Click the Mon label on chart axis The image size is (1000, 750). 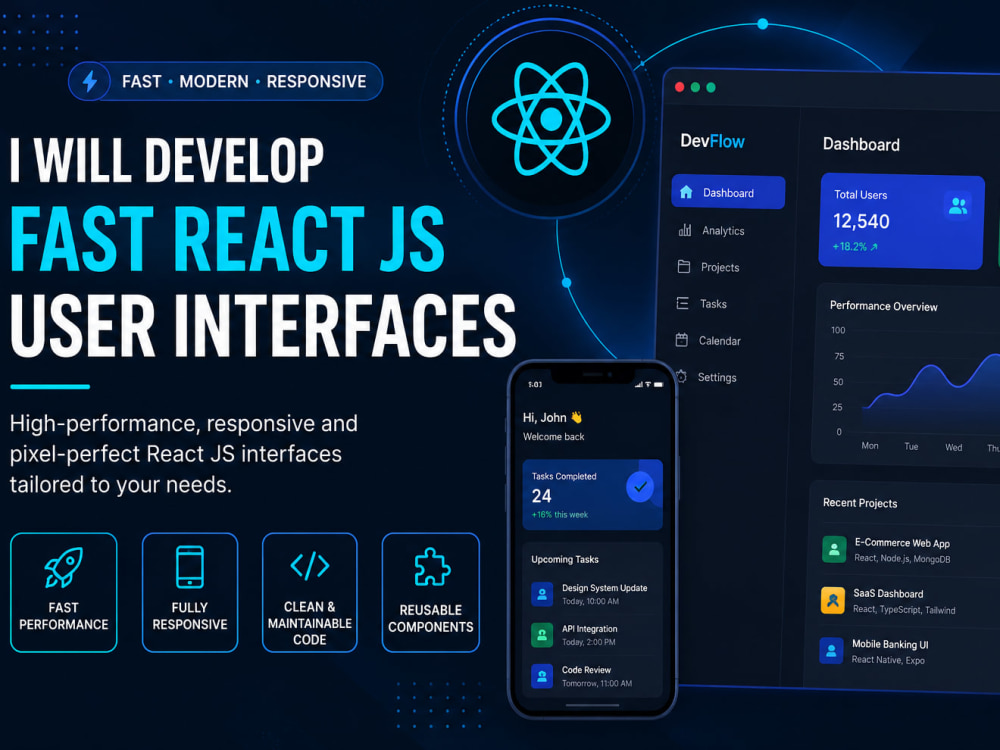click(870, 445)
